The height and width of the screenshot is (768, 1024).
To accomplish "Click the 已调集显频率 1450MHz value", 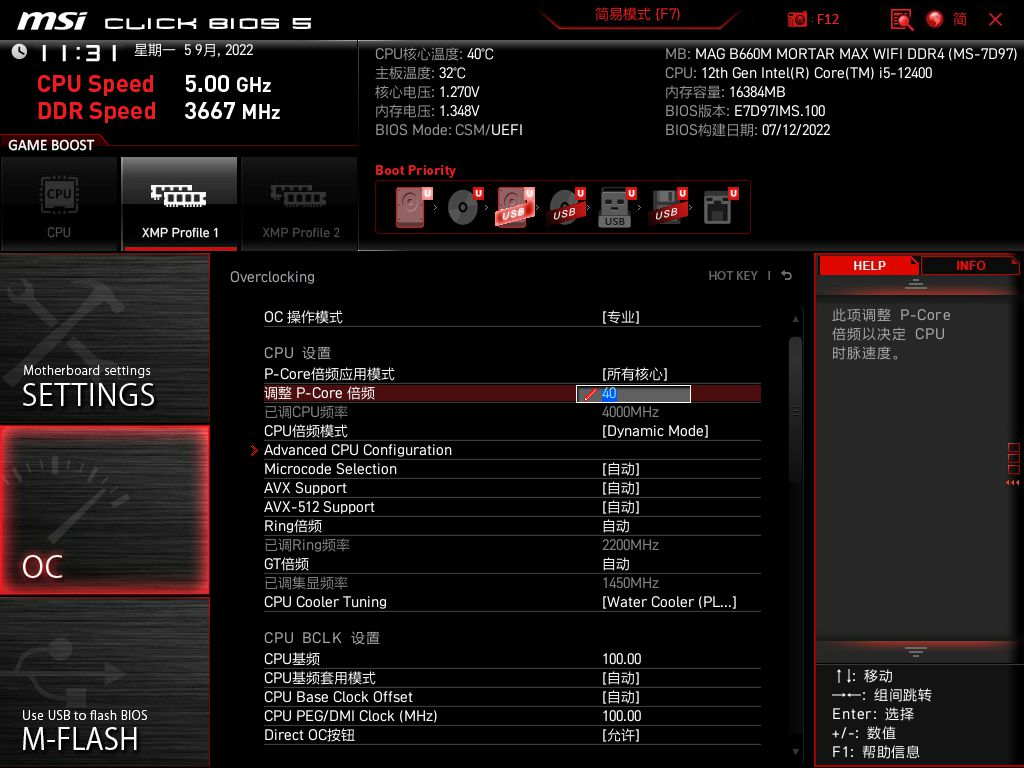I will click(x=630, y=583).
